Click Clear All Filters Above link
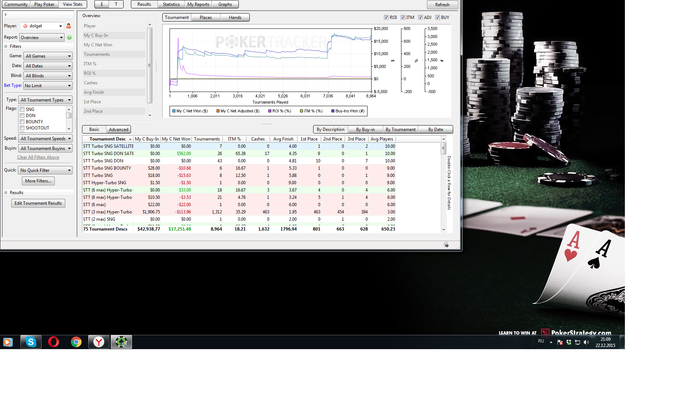This screenshot has width=700, height=394. [38, 158]
